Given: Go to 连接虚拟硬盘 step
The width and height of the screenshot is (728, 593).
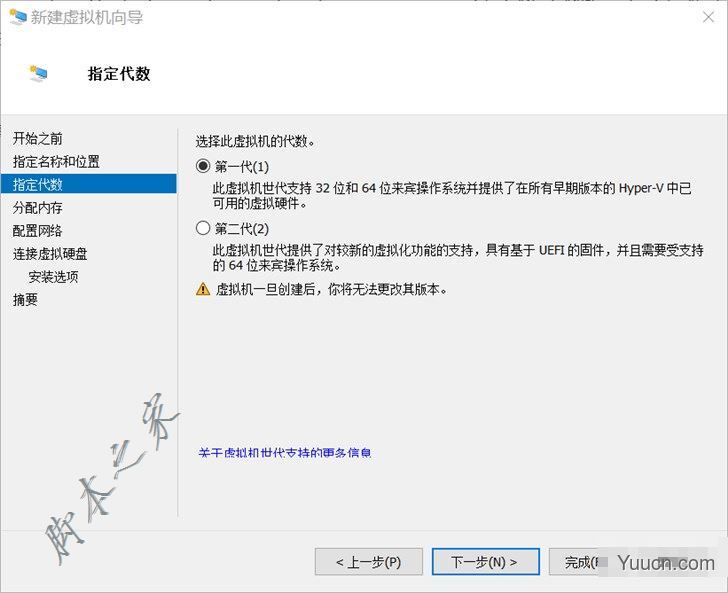Looking at the screenshot, I should (x=50, y=254).
